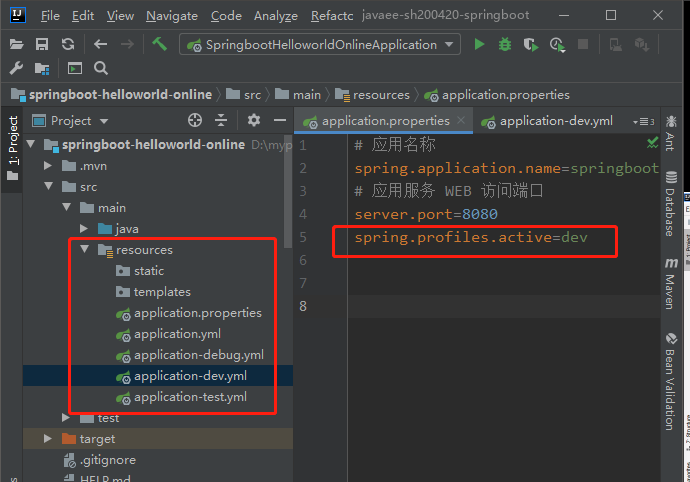The image size is (690, 482).
Task: Select the static folder in the tree
Action: click(x=149, y=271)
